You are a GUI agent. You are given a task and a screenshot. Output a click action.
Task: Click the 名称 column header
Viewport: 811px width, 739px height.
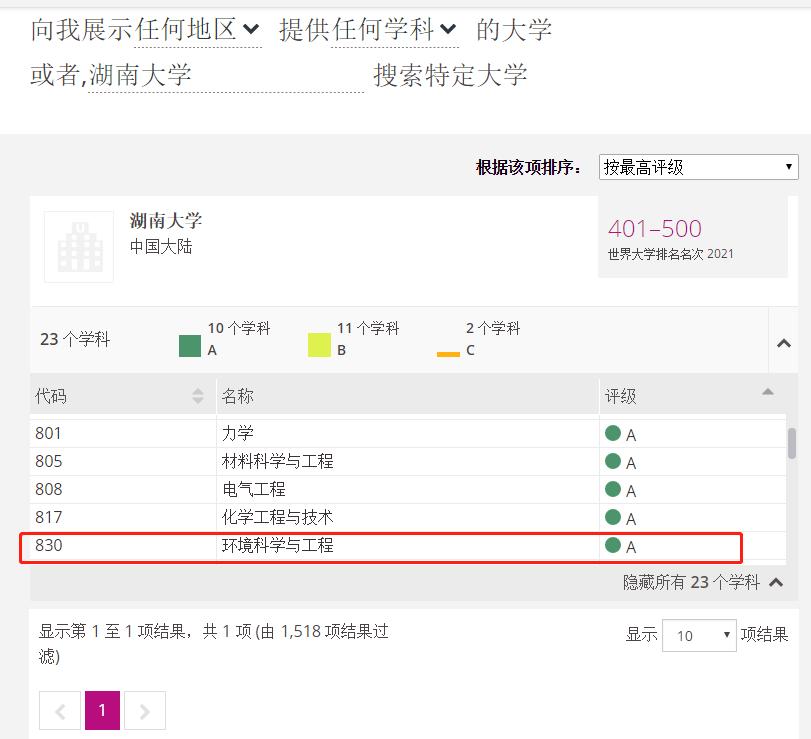(408, 396)
